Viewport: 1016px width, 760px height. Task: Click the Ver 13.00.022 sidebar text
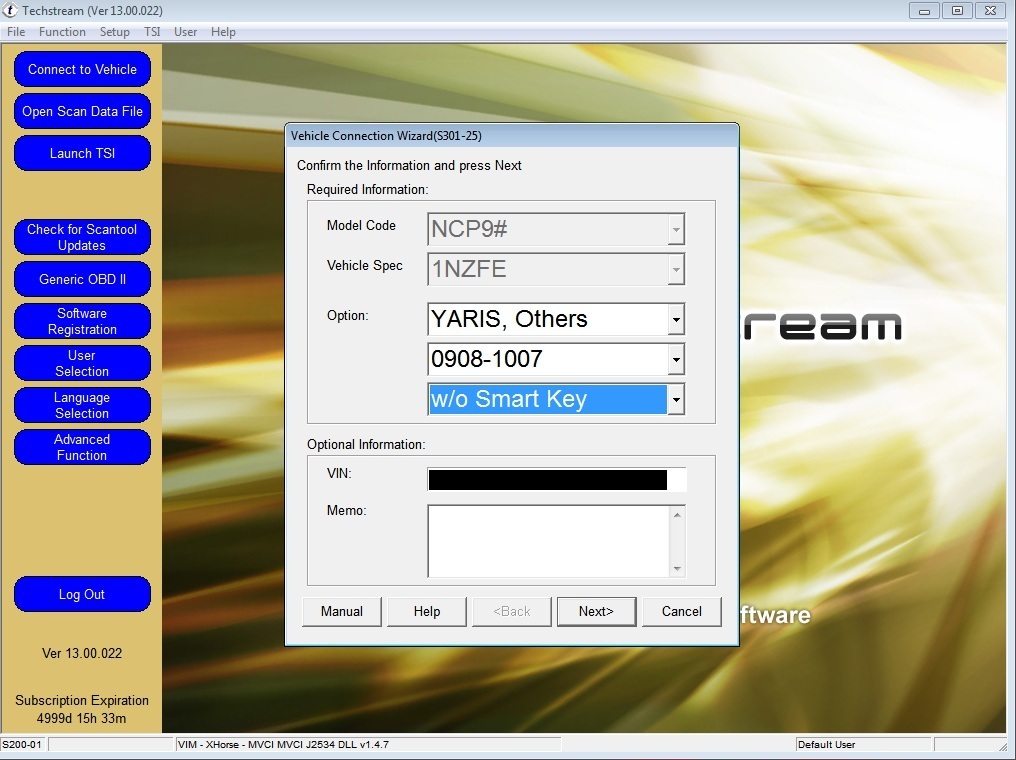click(x=82, y=653)
